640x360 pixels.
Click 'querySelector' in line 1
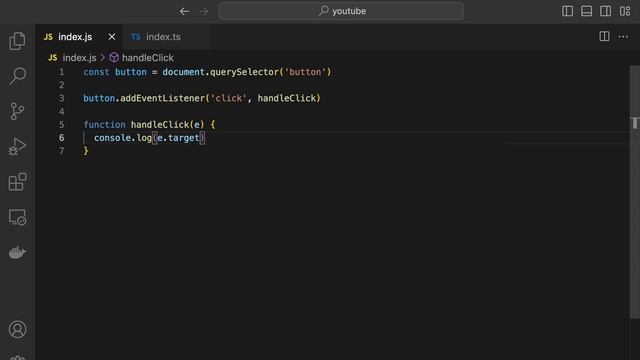(244, 72)
